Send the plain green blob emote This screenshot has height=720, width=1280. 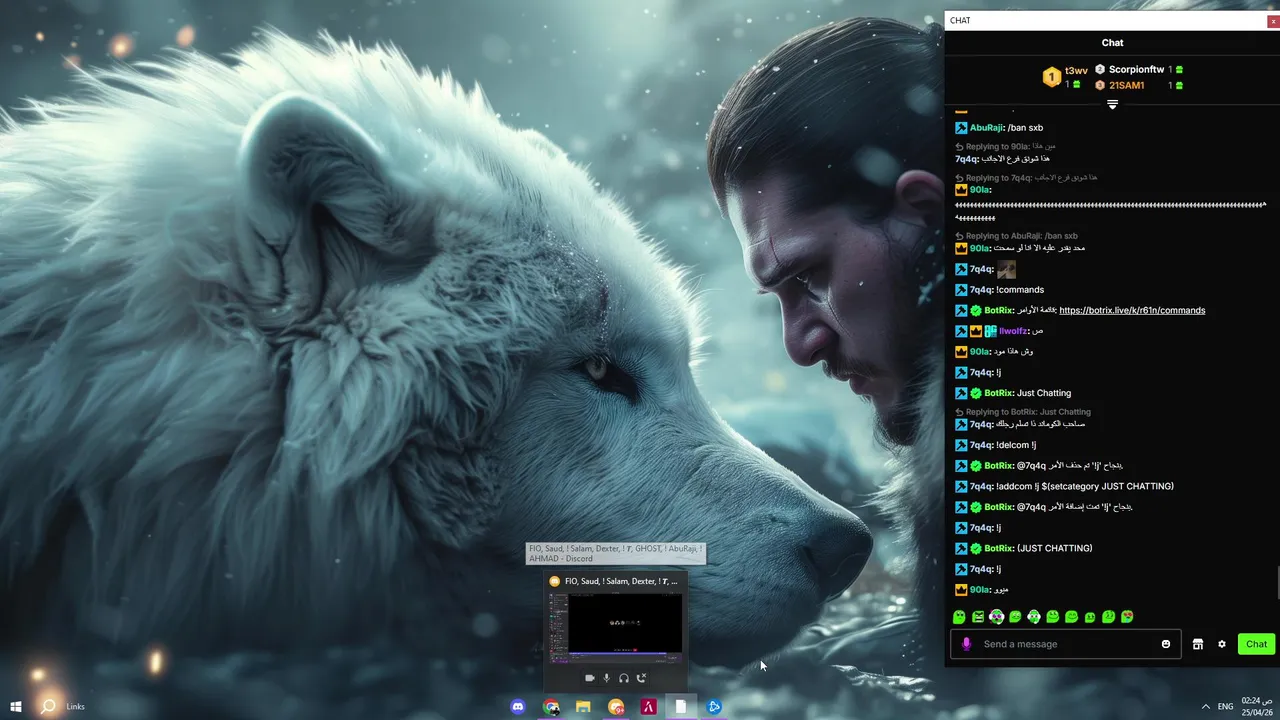tap(959, 617)
